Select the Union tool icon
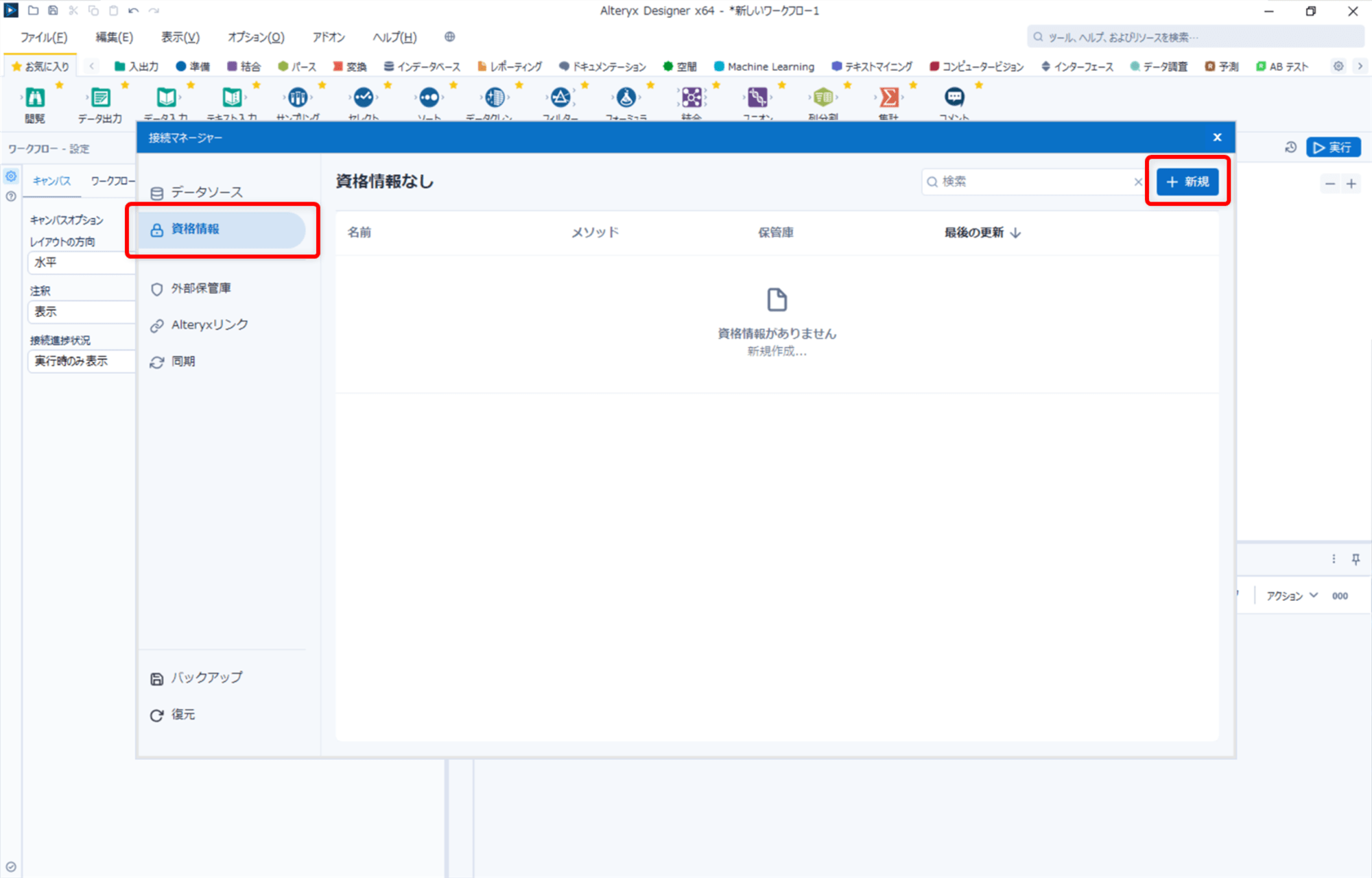 (757, 97)
